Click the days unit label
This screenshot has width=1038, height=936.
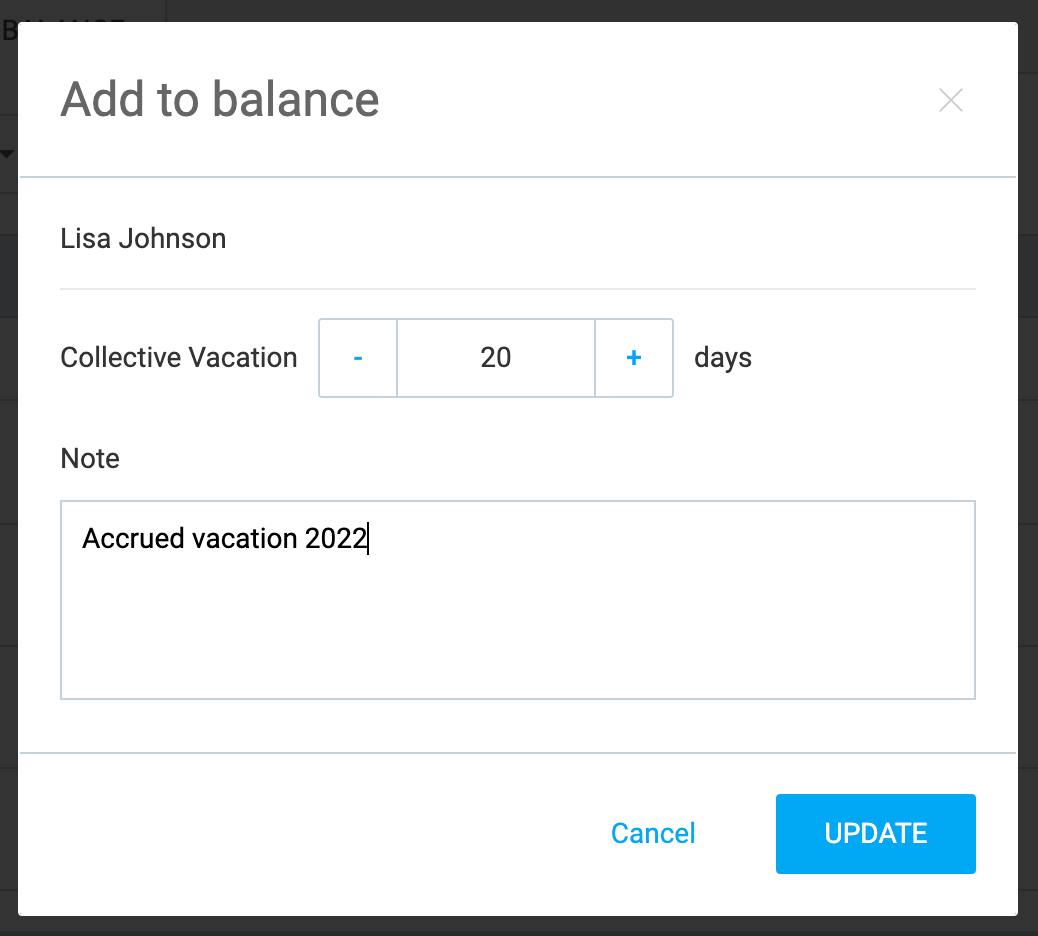(723, 357)
